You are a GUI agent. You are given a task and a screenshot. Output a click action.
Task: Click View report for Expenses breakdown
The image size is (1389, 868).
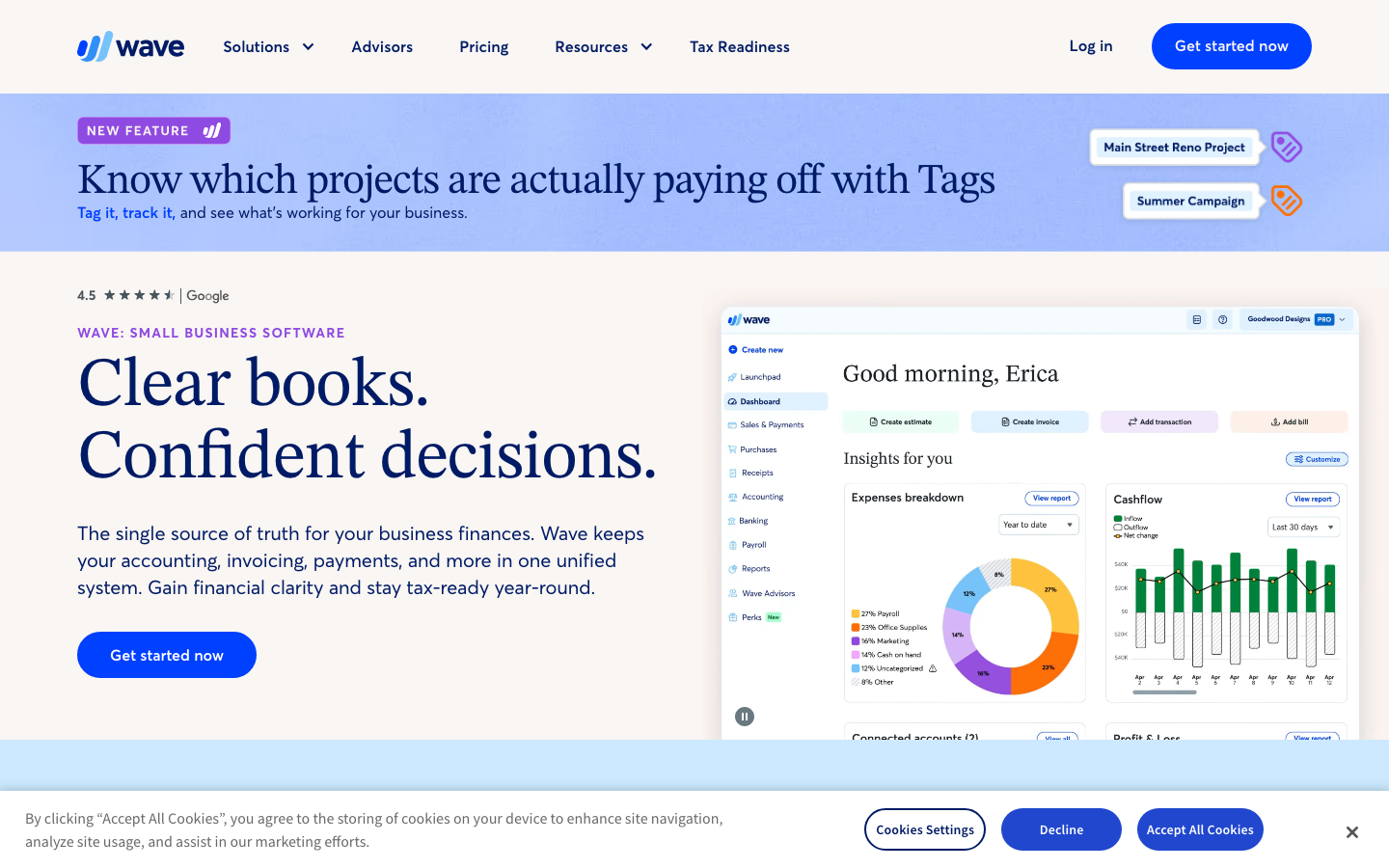(1051, 499)
